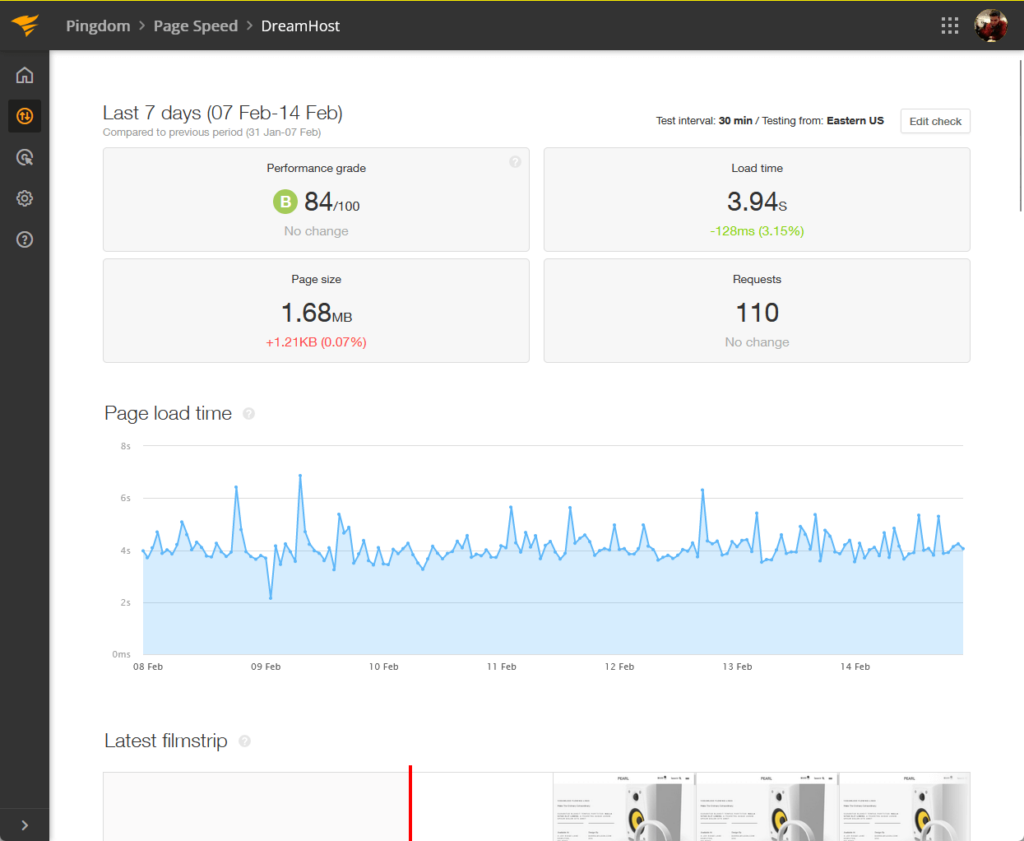
Task: Open Page load time help icon
Action: click(249, 413)
